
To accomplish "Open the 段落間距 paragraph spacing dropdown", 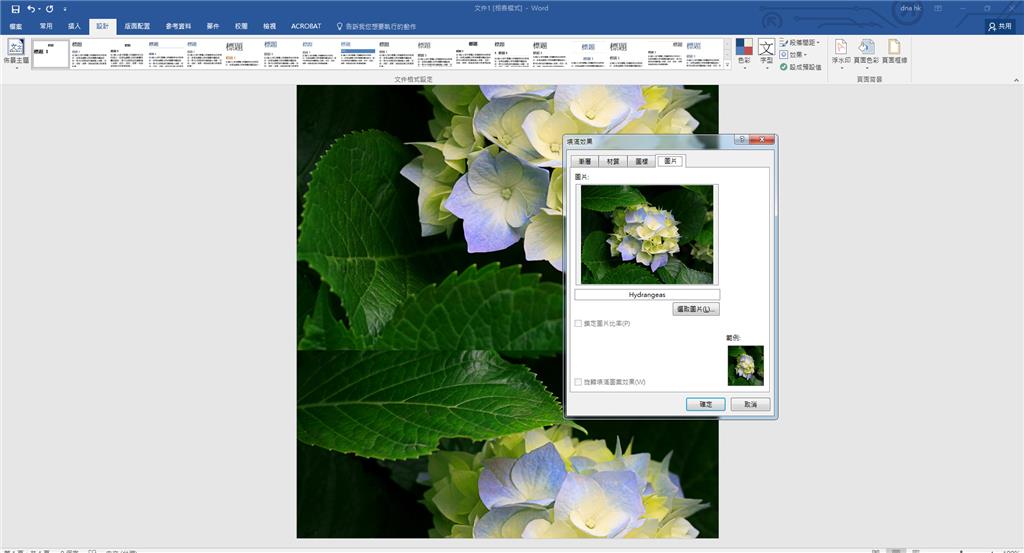I will (801, 42).
